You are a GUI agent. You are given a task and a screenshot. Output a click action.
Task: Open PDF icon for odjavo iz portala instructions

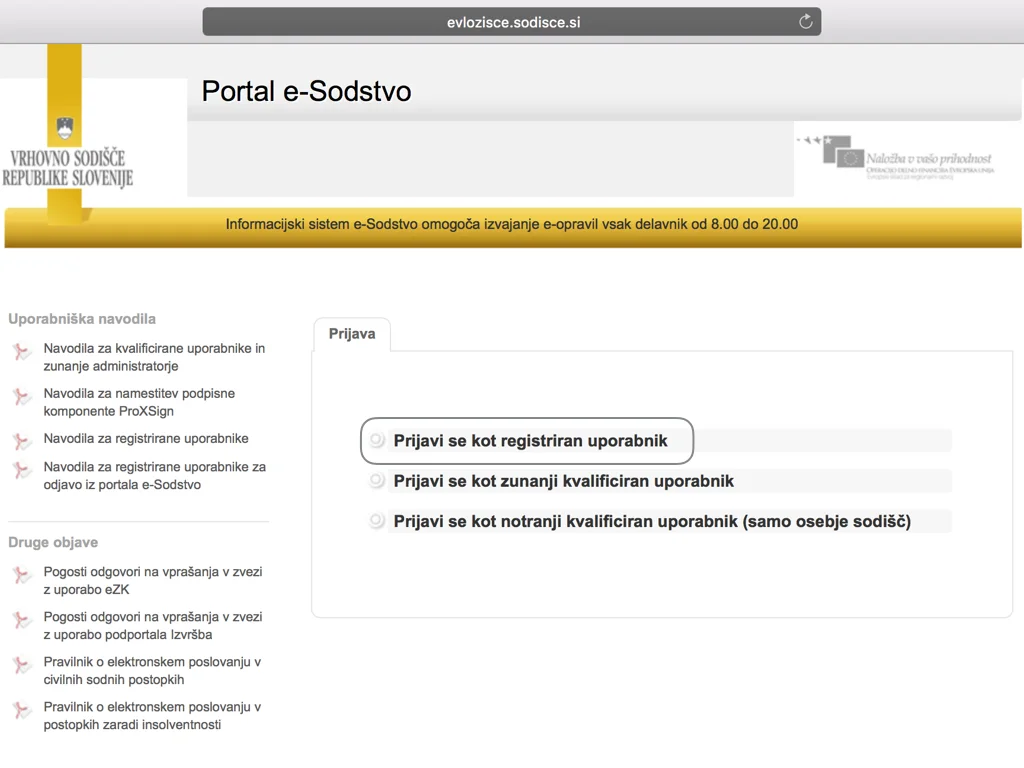[22, 470]
